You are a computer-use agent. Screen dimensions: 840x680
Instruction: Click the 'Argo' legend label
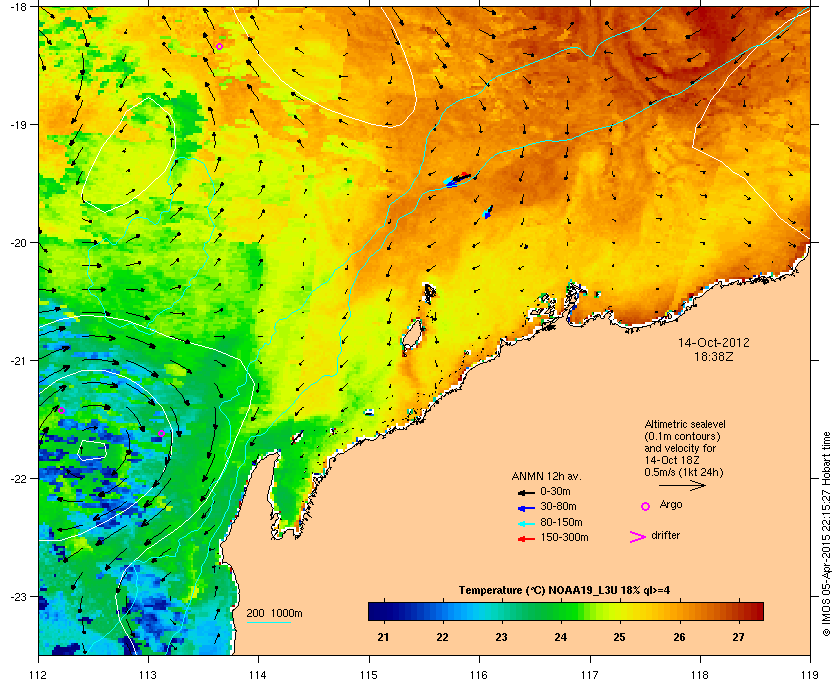click(x=671, y=505)
